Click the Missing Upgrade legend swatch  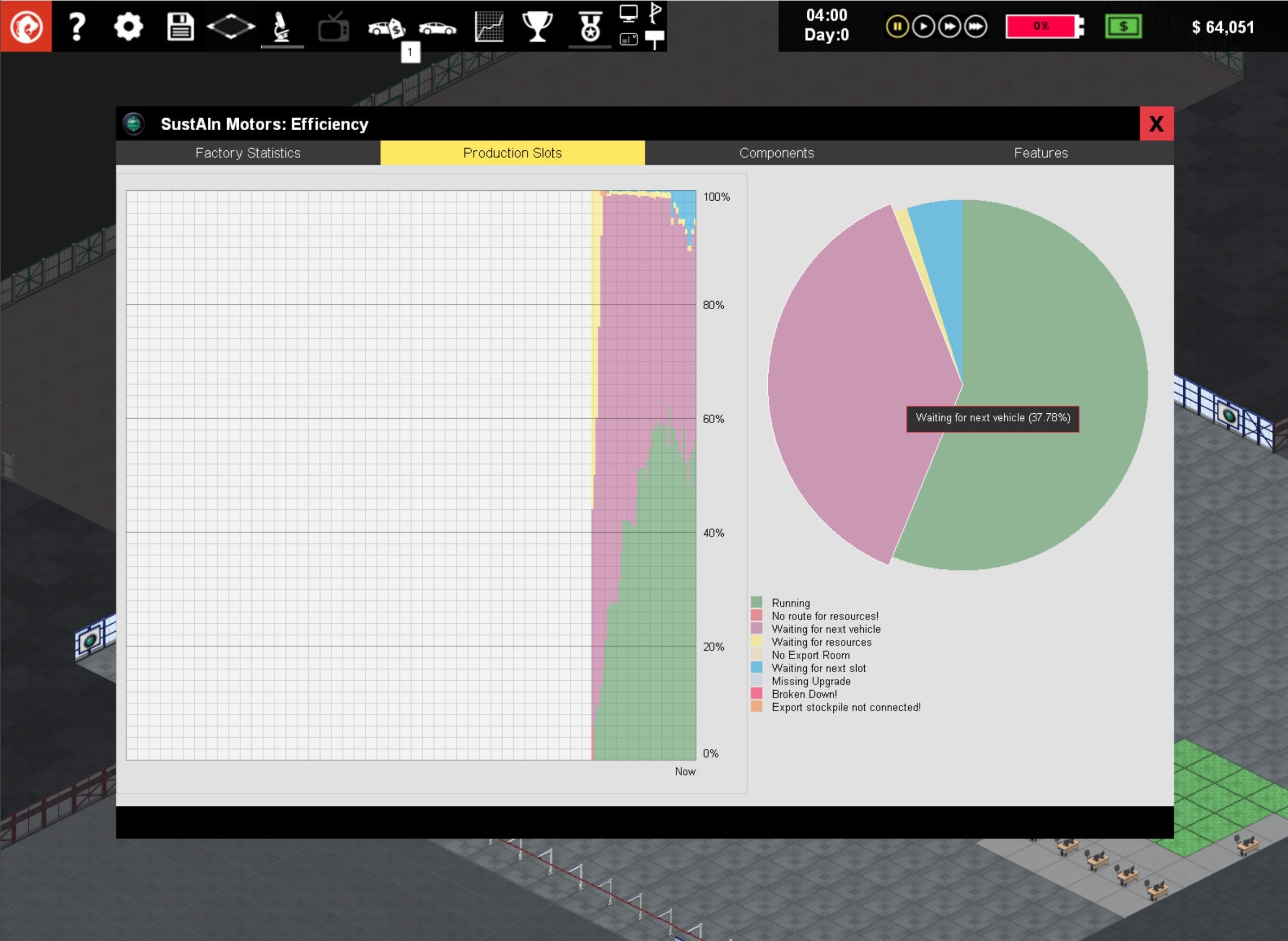click(756, 681)
